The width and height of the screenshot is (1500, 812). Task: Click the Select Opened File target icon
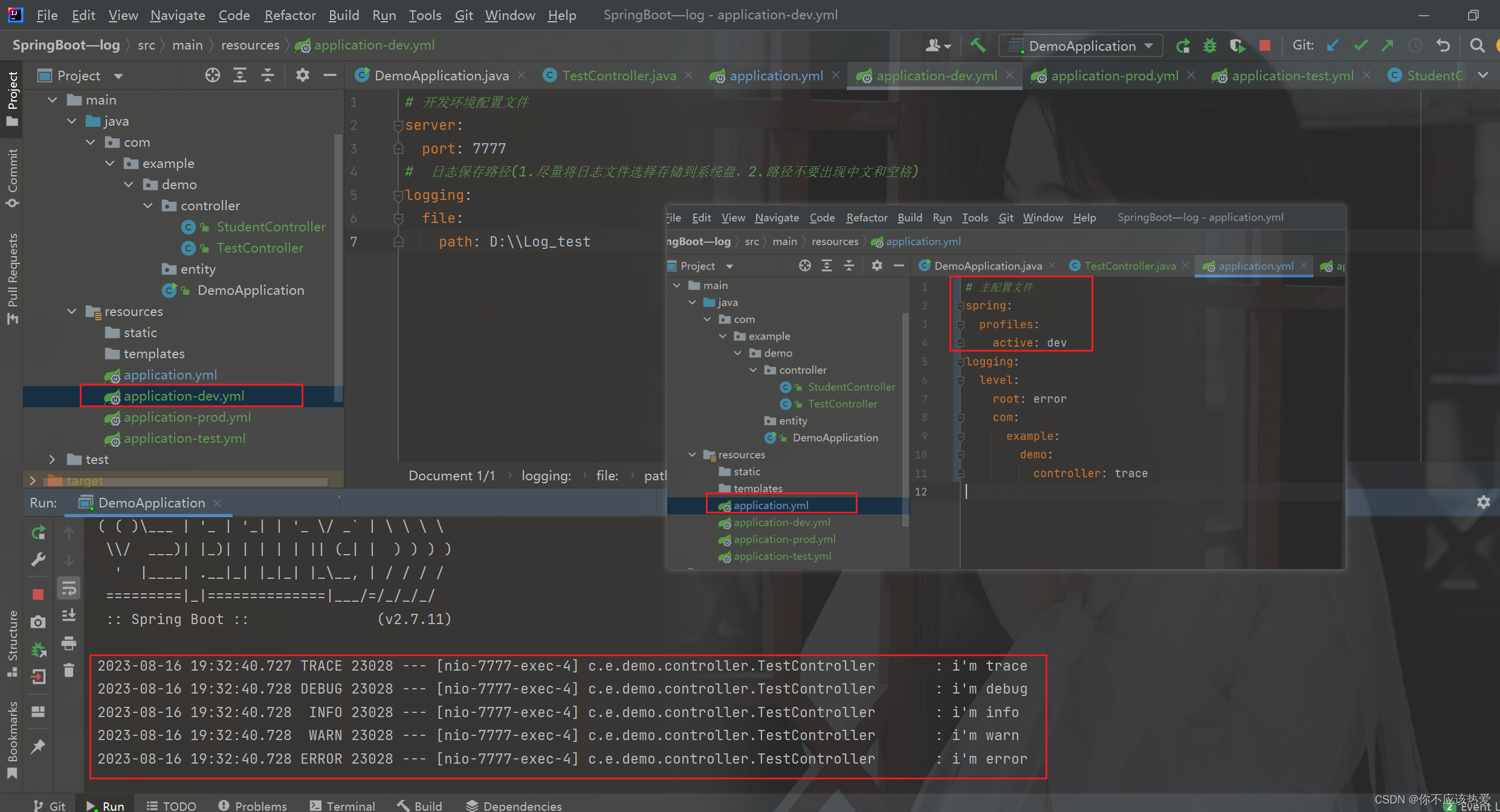pos(212,76)
